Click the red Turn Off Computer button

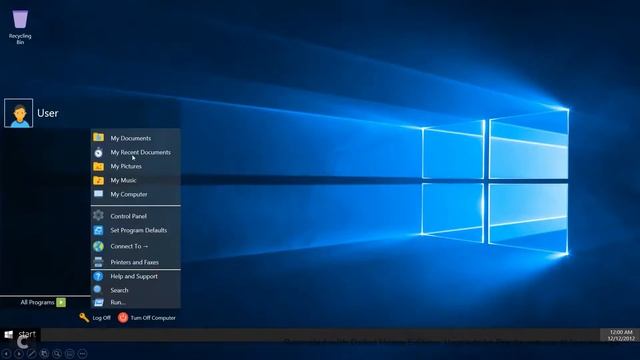click(x=147, y=318)
